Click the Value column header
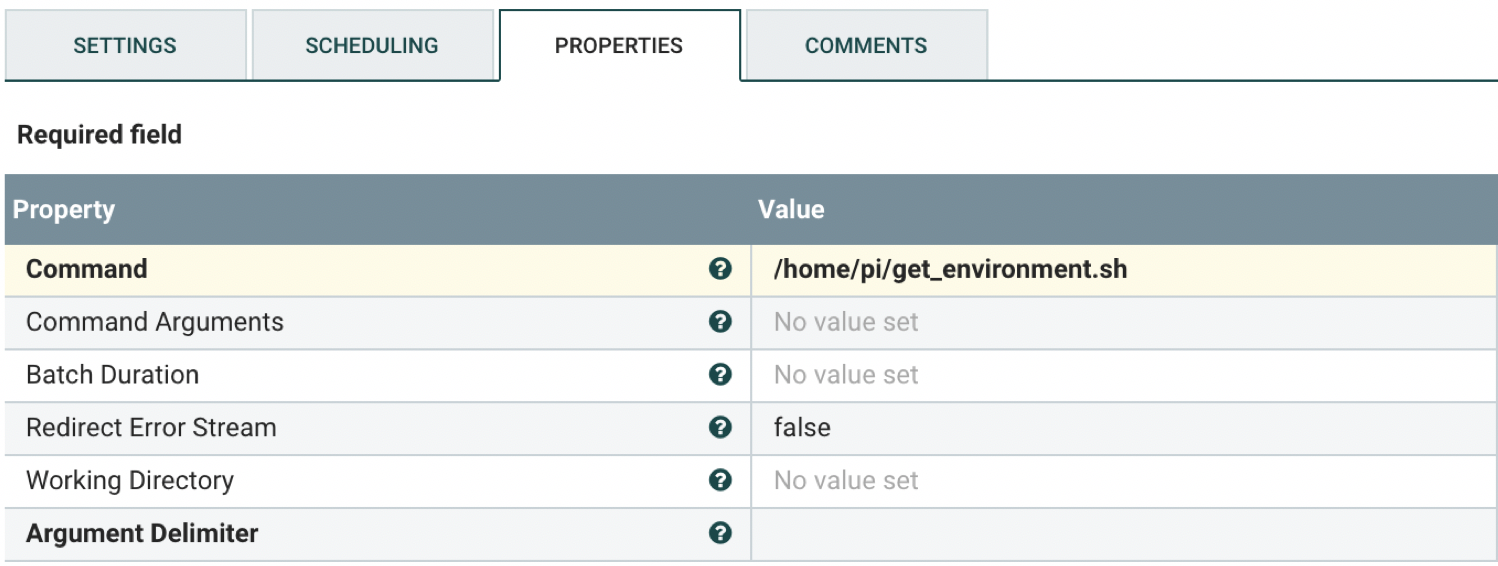Screen dimensions: 1498x566 tap(791, 210)
